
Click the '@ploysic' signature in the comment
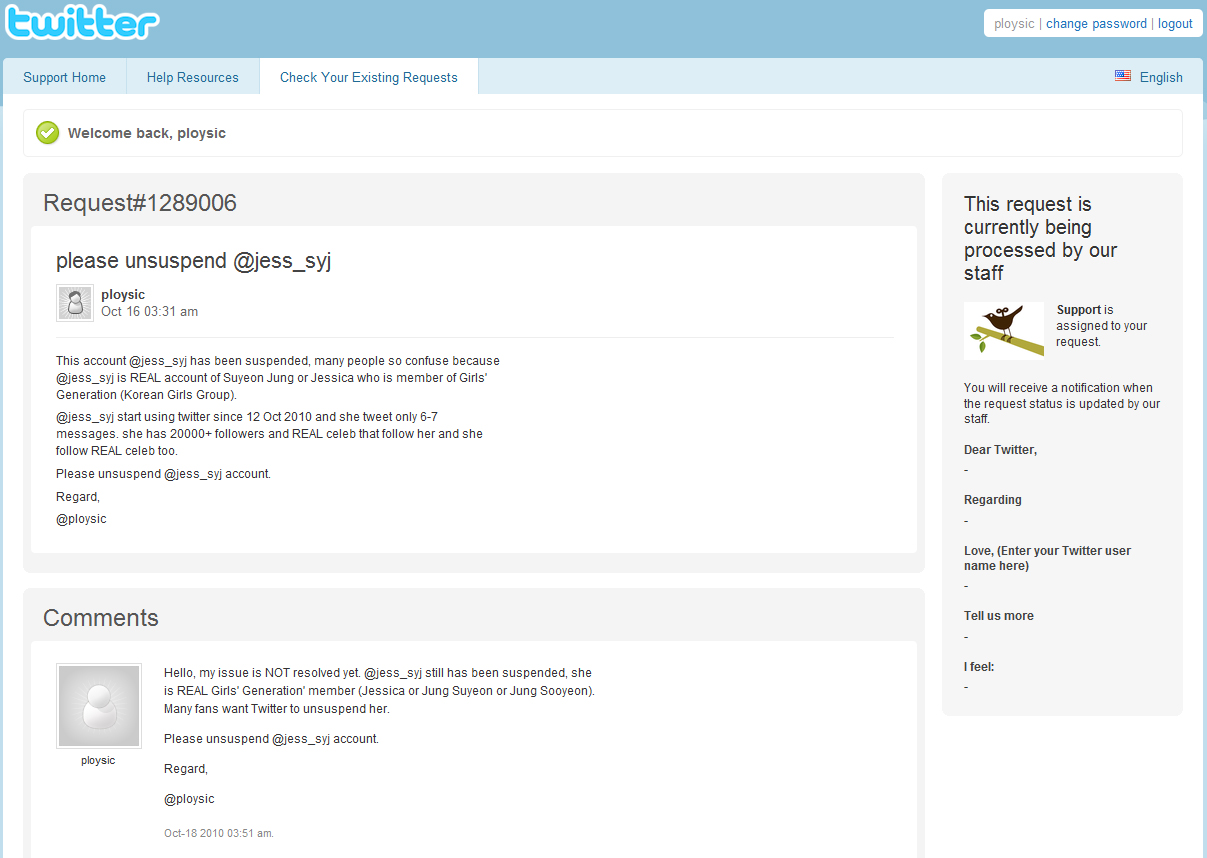tap(189, 799)
